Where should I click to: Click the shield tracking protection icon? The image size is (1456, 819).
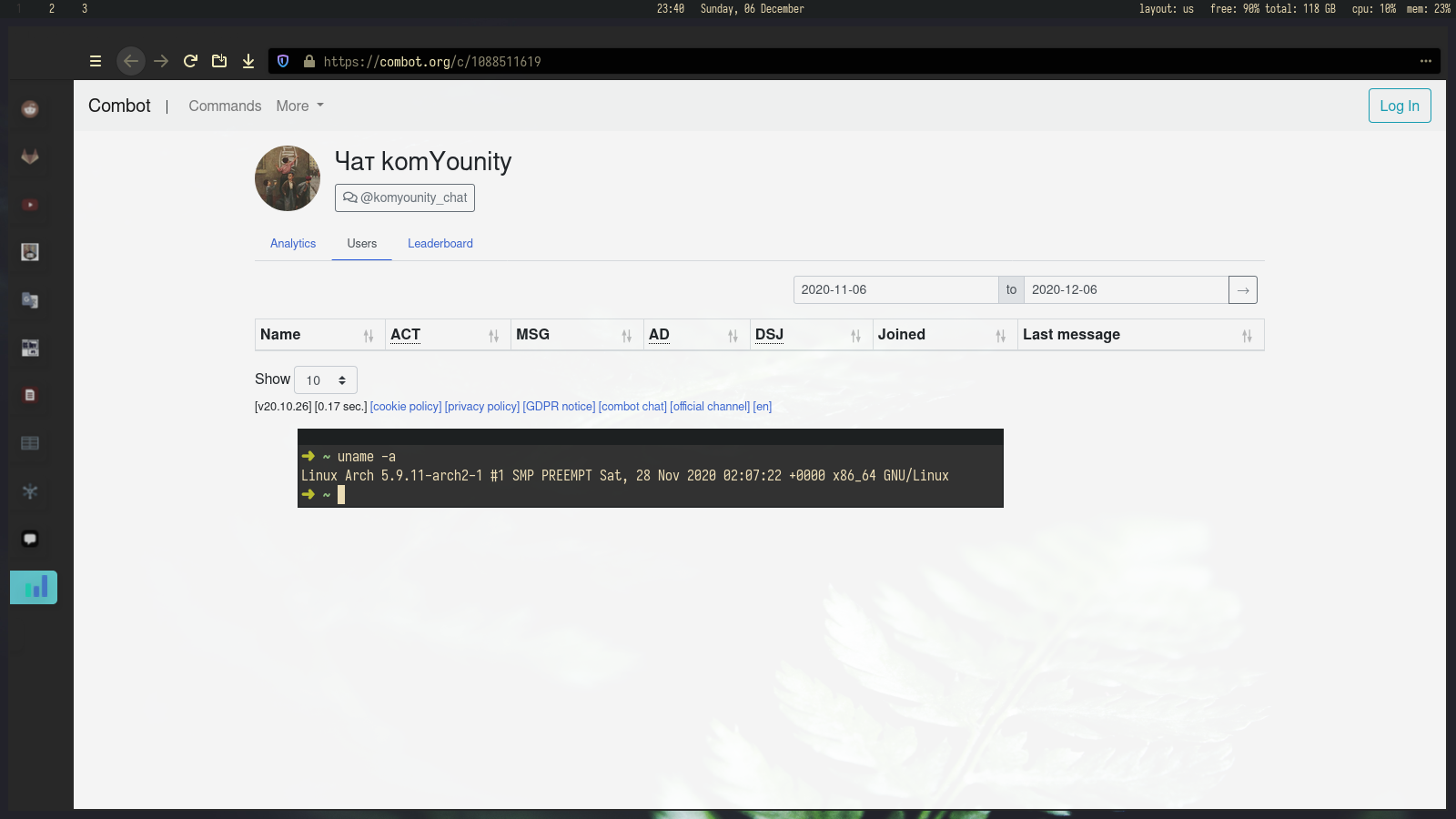pos(283,61)
